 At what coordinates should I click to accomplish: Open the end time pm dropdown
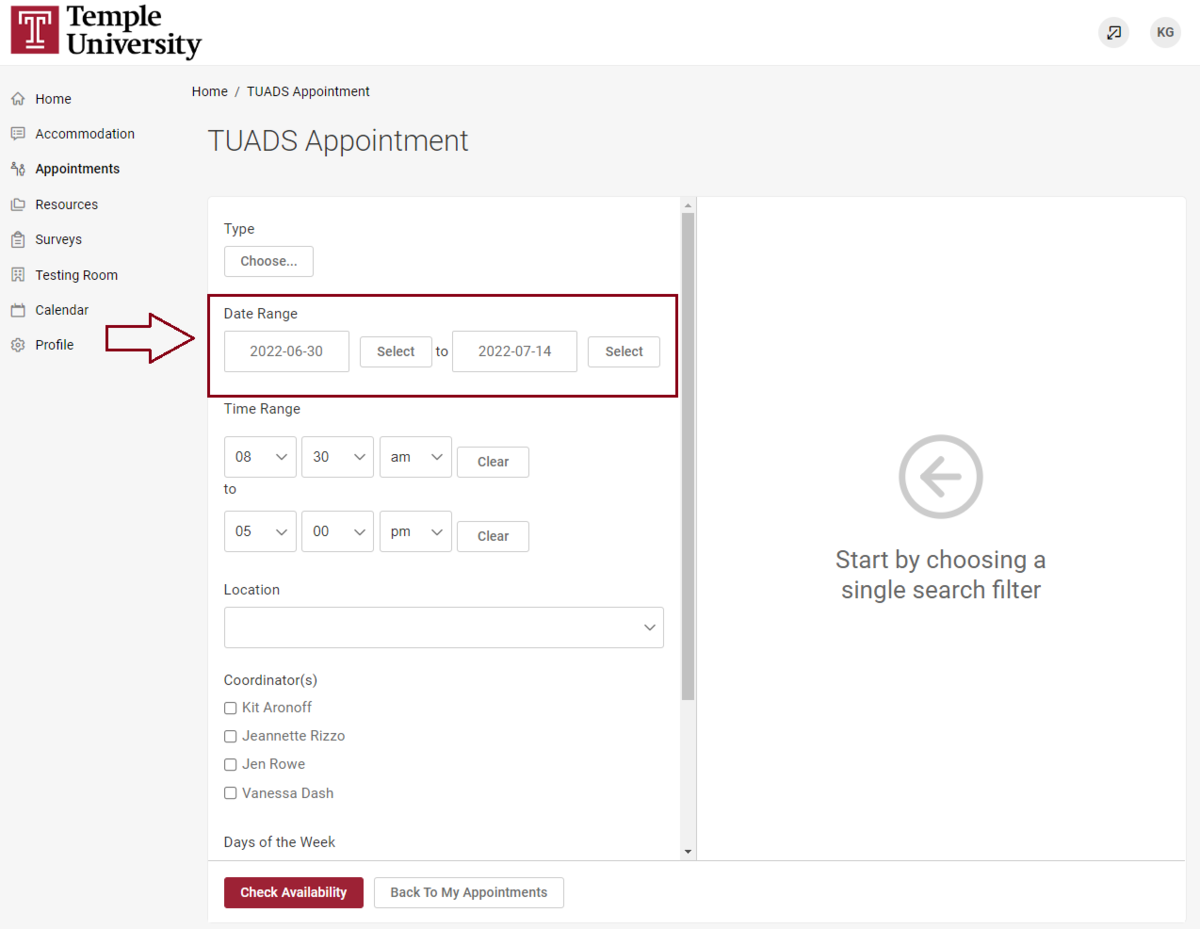415,532
